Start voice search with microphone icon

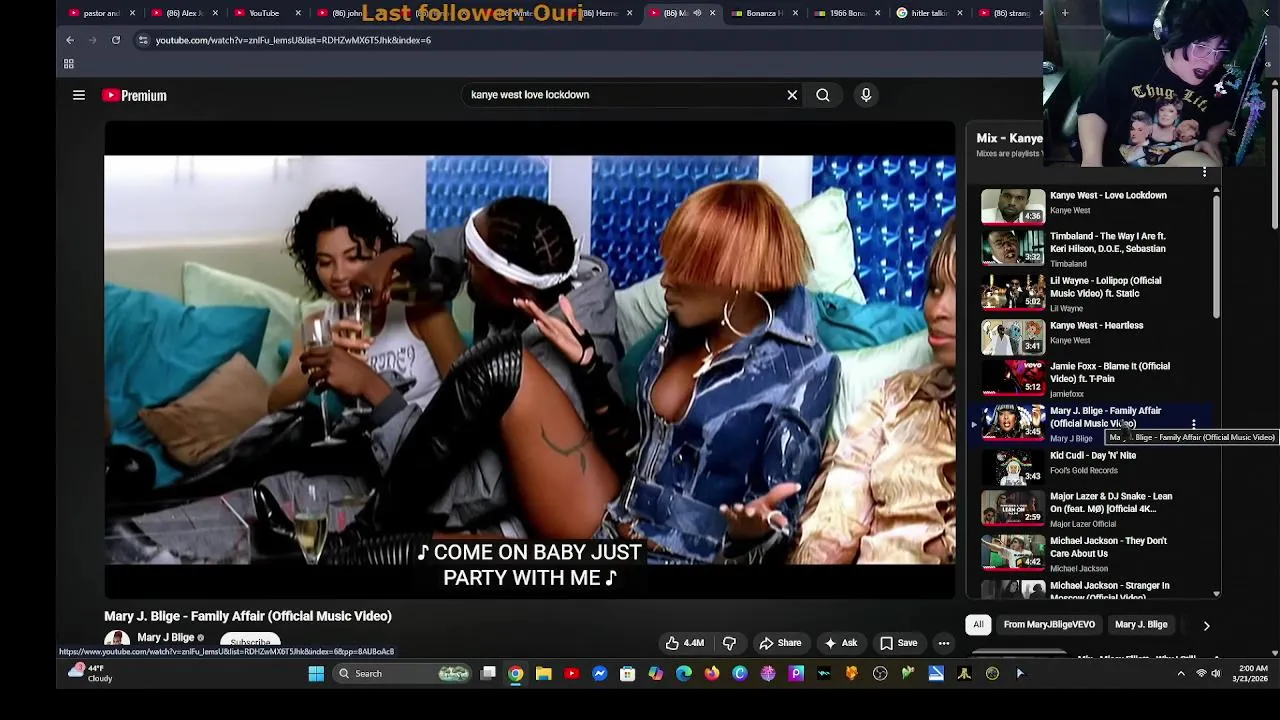[x=866, y=95]
